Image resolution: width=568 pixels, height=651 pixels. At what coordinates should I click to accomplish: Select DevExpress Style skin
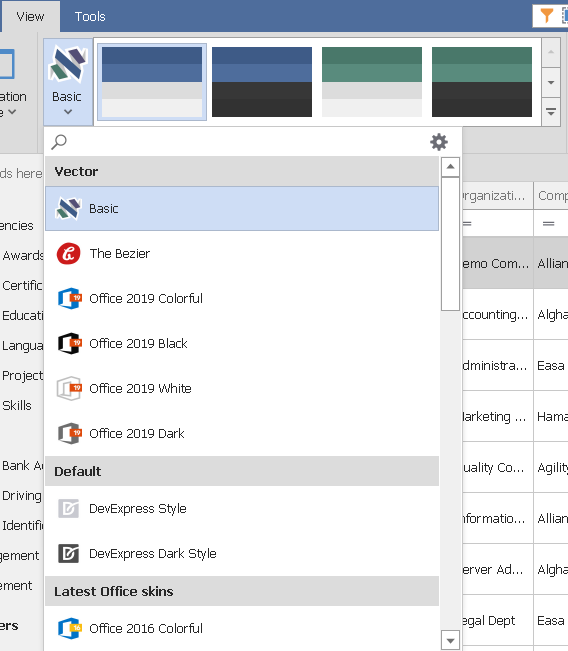click(242, 509)
